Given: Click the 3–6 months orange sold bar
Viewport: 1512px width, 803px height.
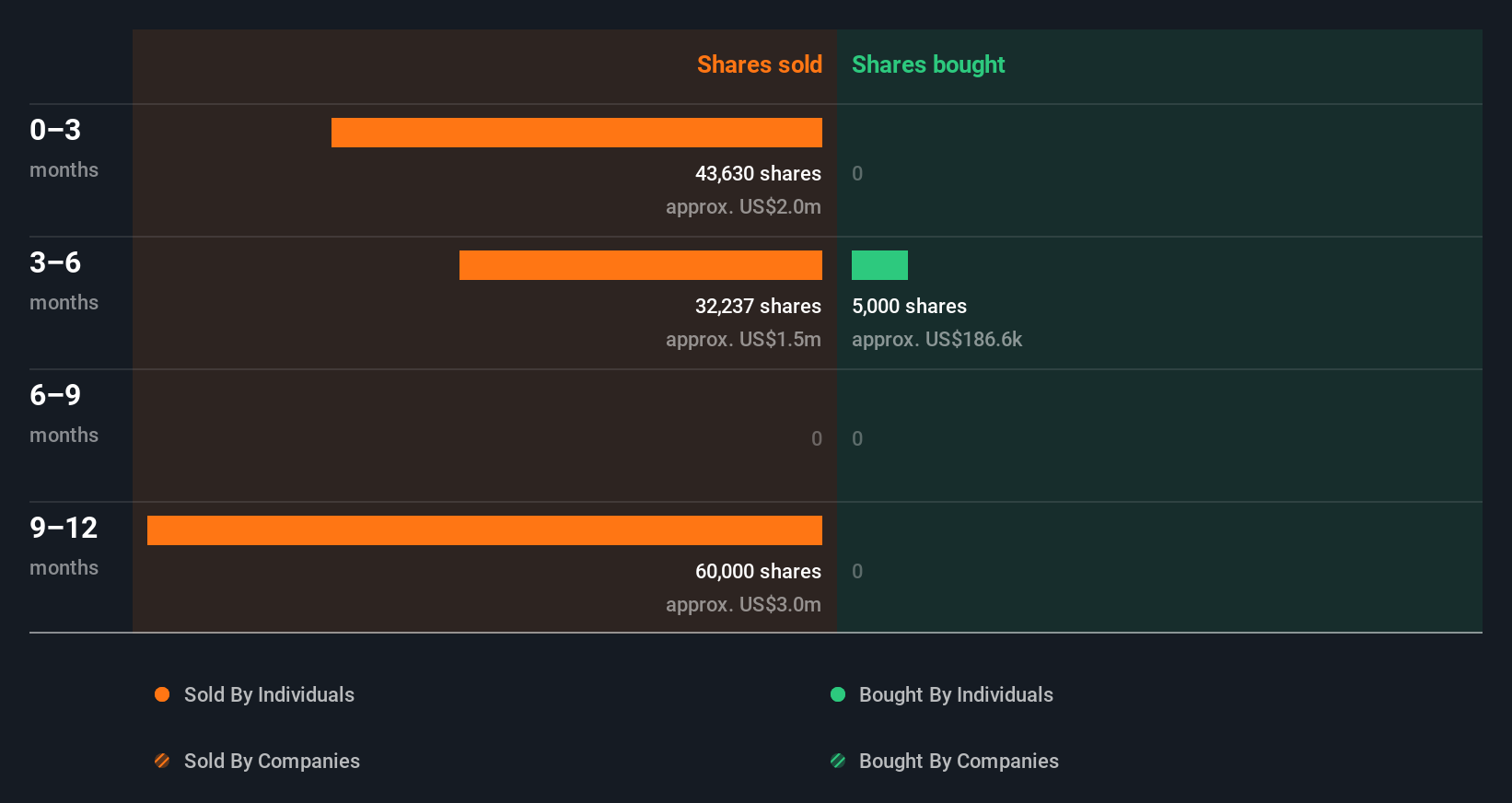Looking at the screenshot, I should pos(641,265).
